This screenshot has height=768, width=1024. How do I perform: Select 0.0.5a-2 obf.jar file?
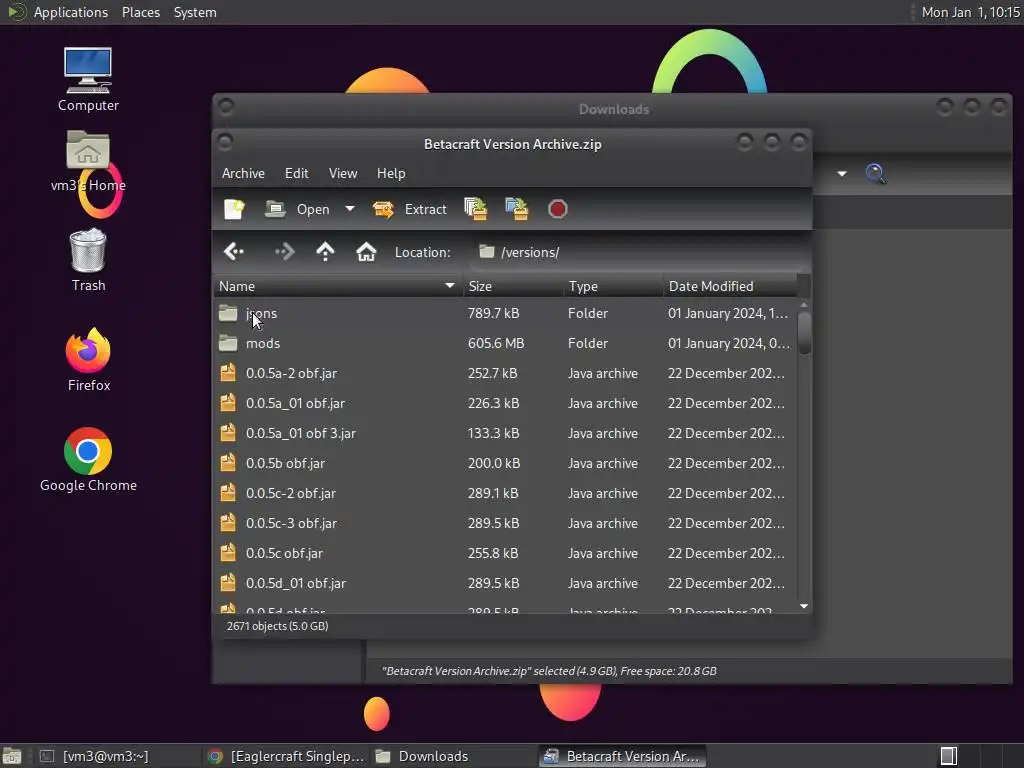pos(505,374)
